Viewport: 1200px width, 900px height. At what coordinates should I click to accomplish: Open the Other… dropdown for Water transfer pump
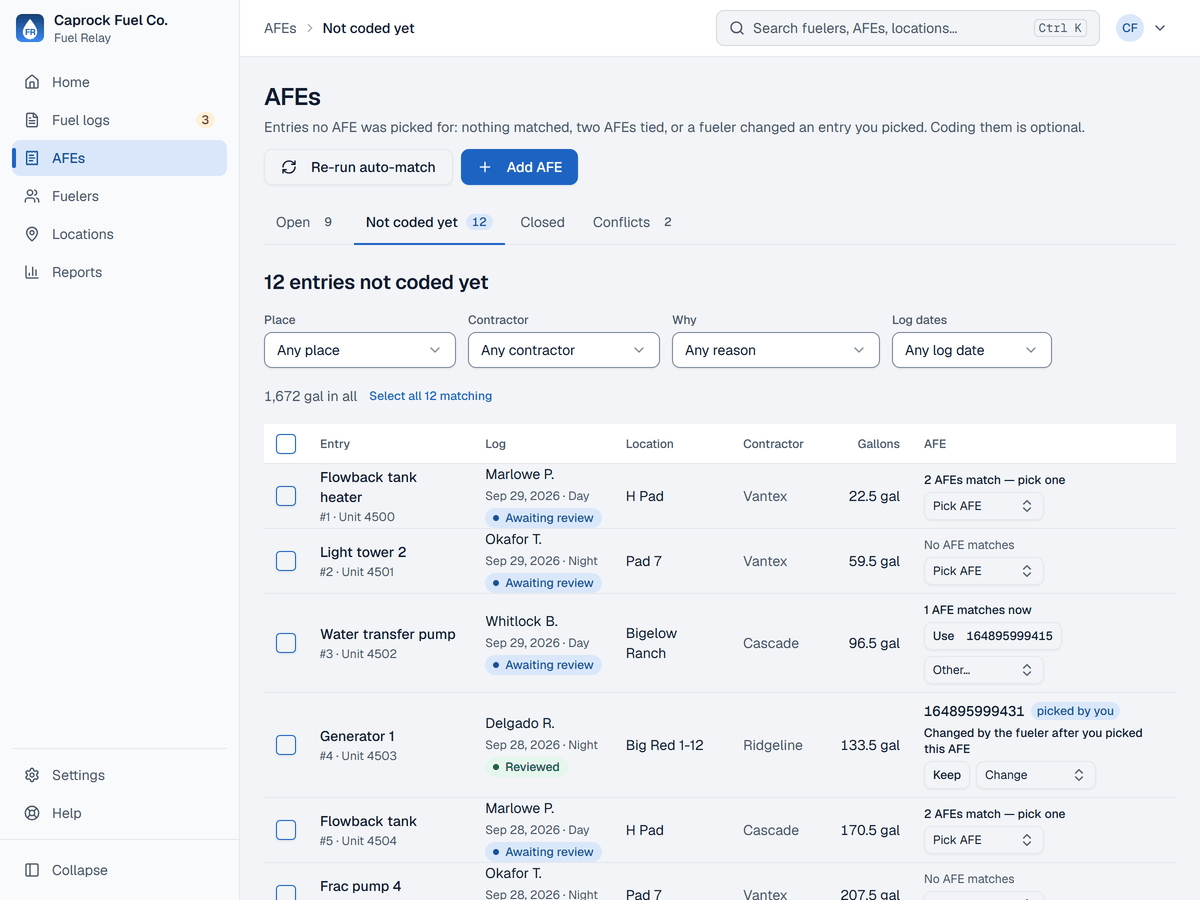point(983,670)
